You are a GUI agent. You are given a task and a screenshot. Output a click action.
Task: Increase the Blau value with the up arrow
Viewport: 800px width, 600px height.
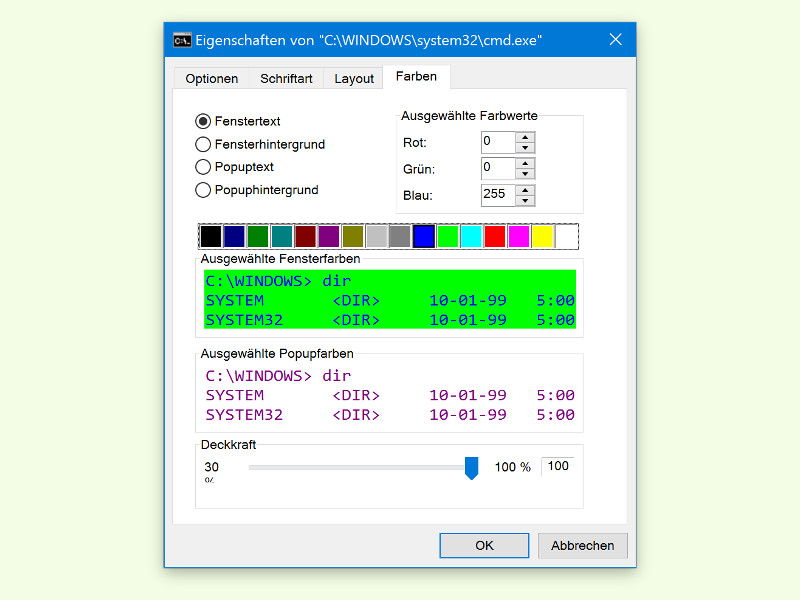coord(525,190)
